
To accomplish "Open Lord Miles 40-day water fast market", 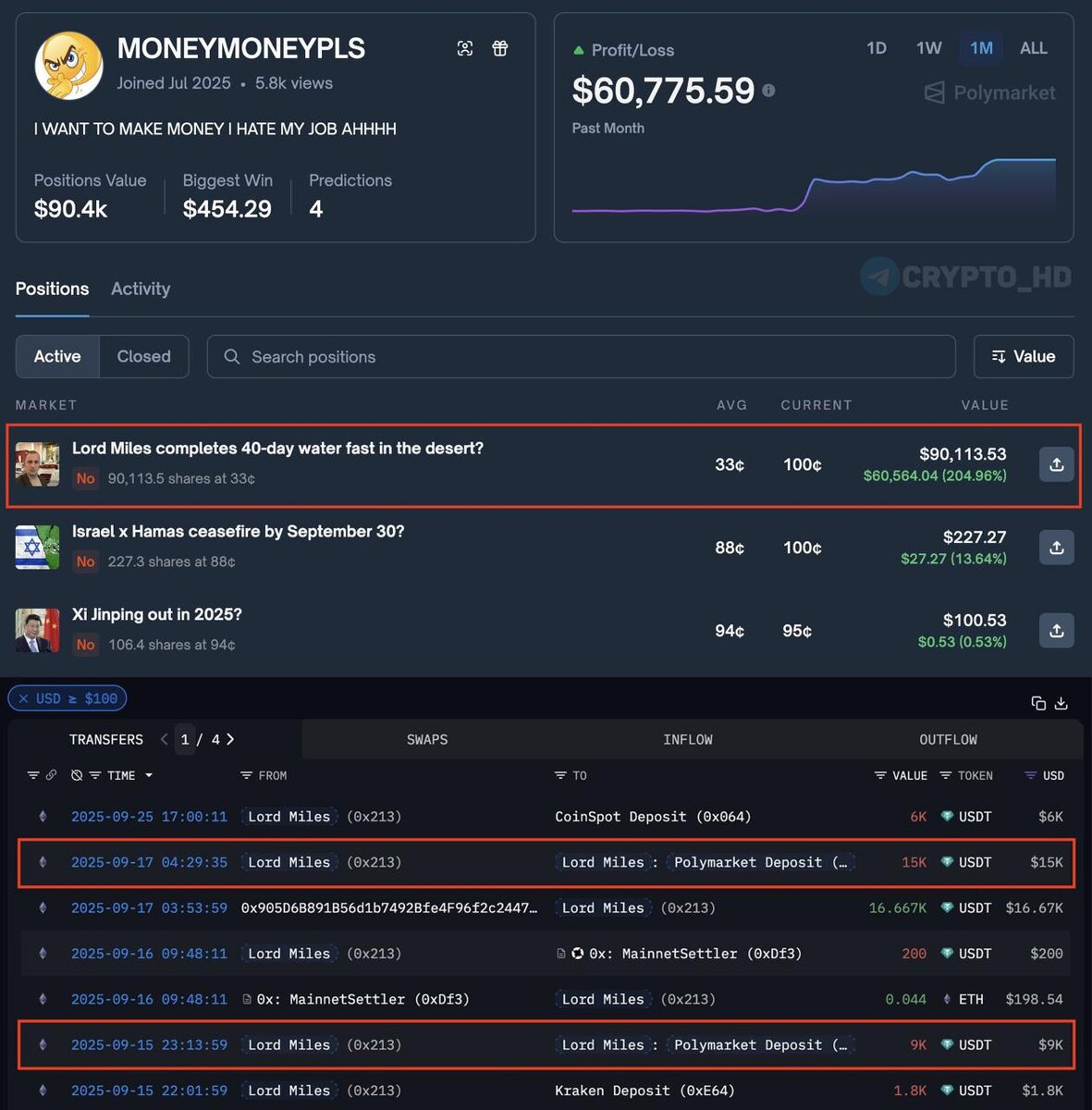I will click(x=277, y=448).
